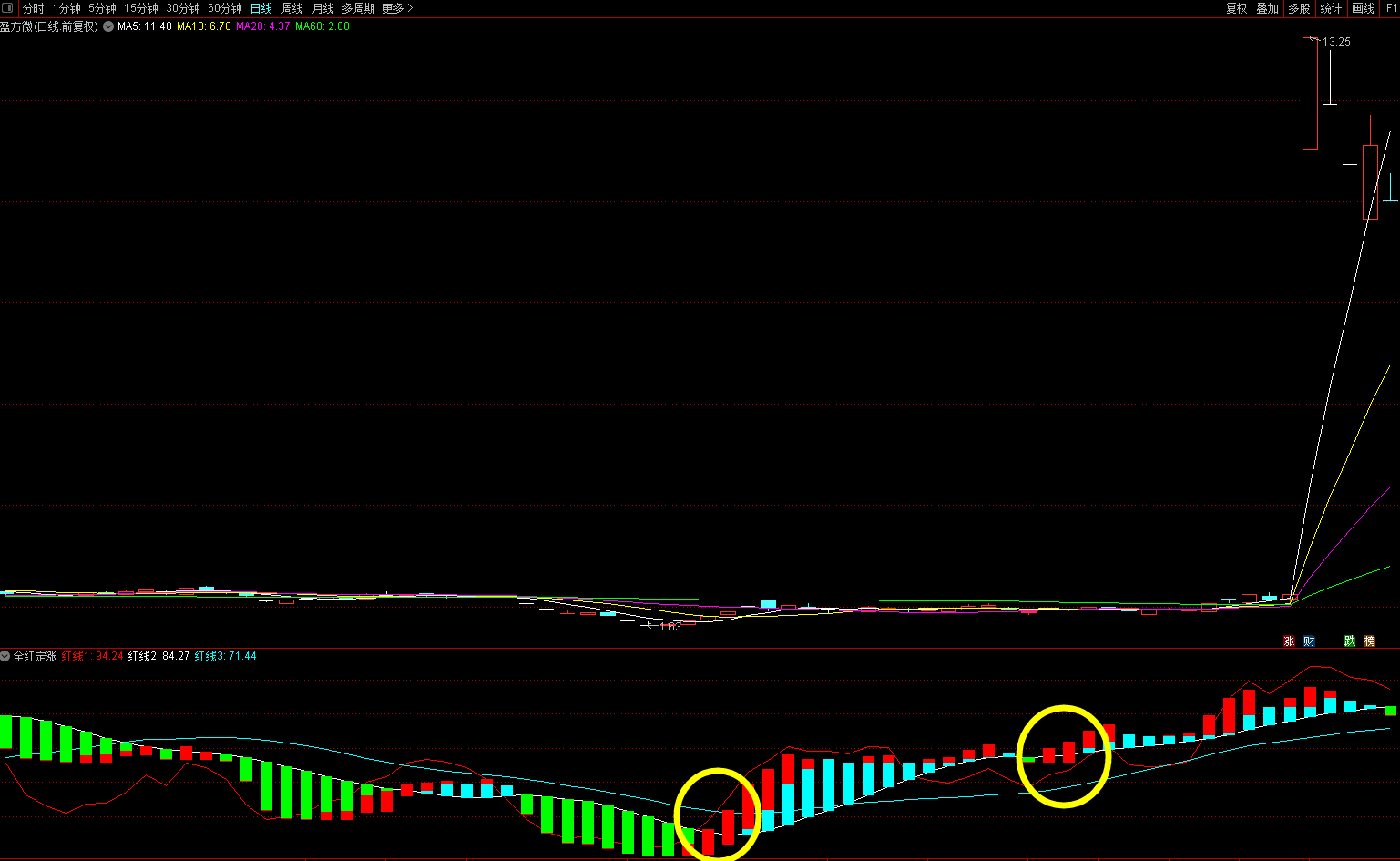The image size is (1400, 861).
Task: Open the 多周期 multi-period view
Action: point(358,8)
